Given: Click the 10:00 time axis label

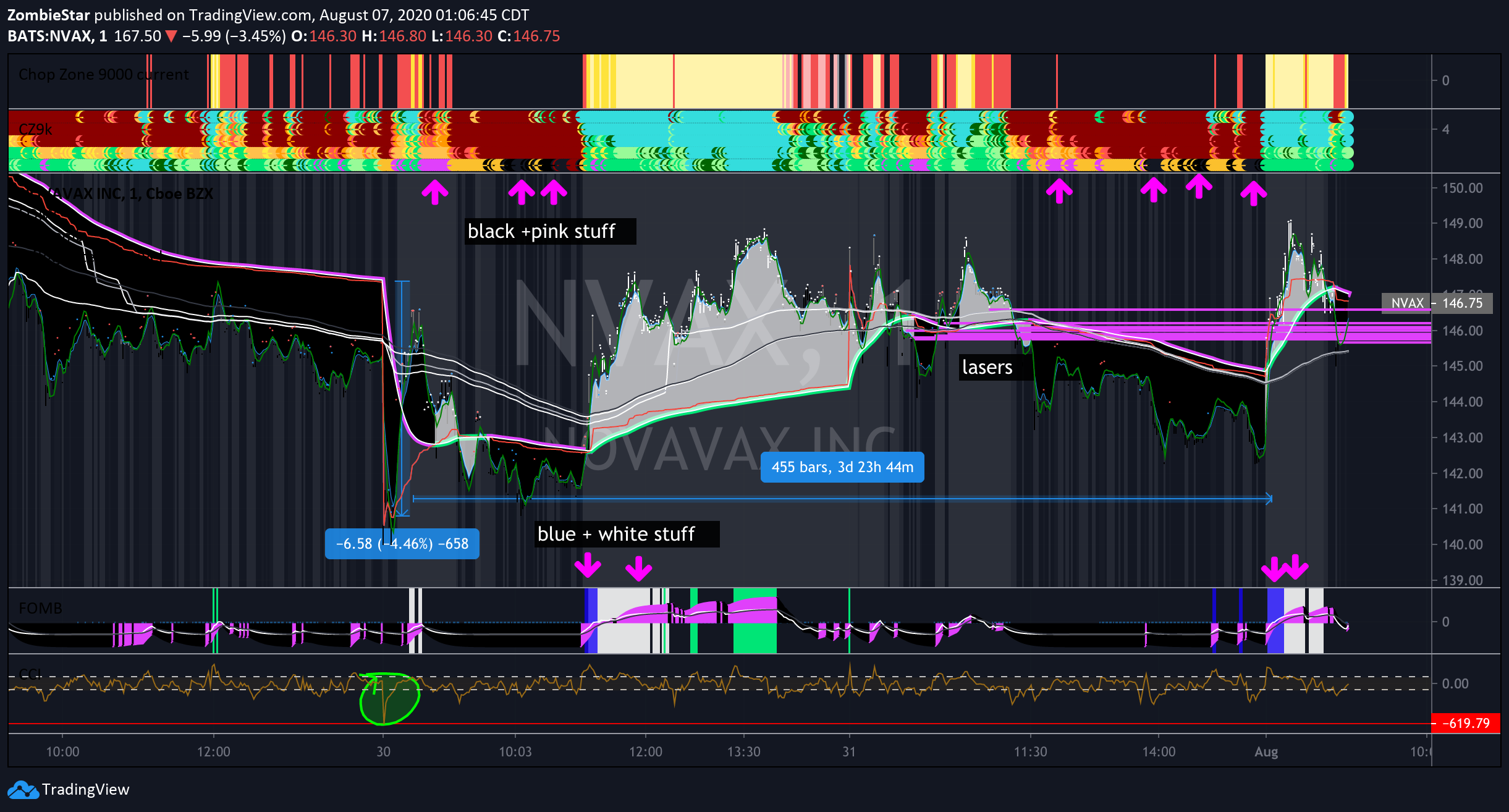Looking at the screenshot, I should pyautogui.click(x=62, y=752).
